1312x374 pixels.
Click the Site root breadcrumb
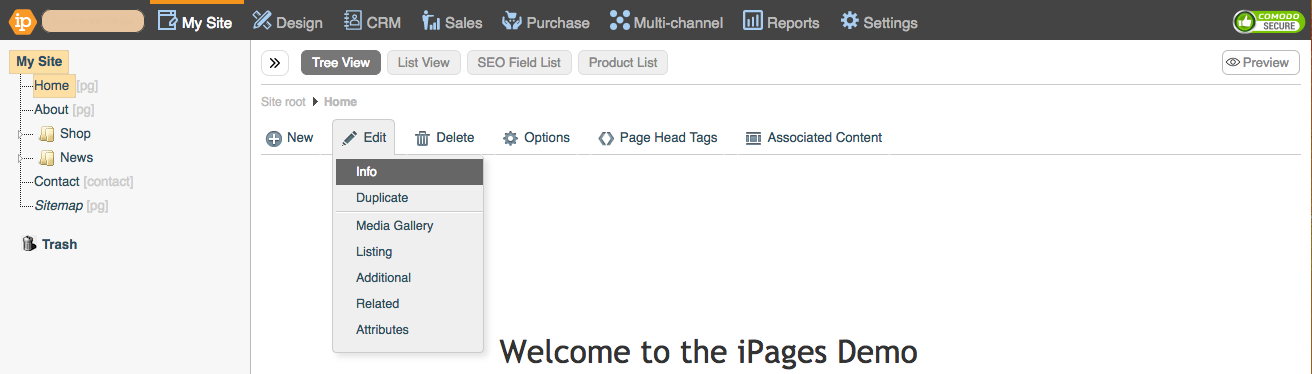[283, 102]
